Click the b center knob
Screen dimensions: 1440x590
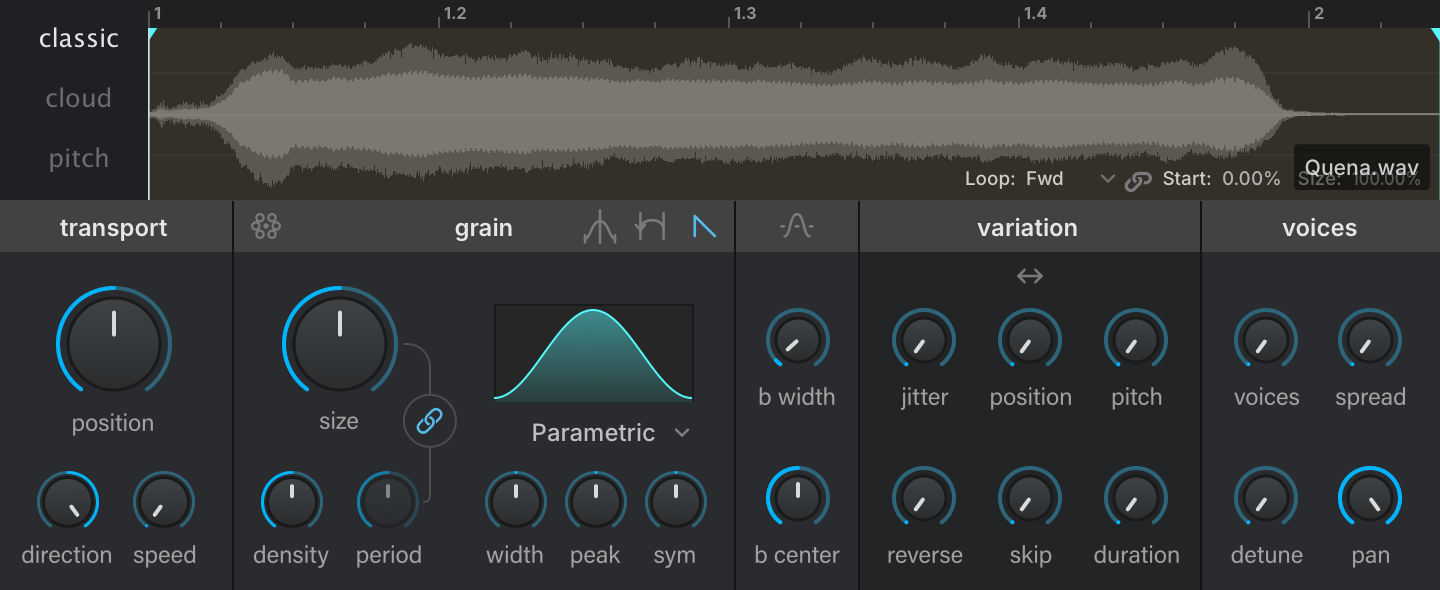tap(798, 498)
